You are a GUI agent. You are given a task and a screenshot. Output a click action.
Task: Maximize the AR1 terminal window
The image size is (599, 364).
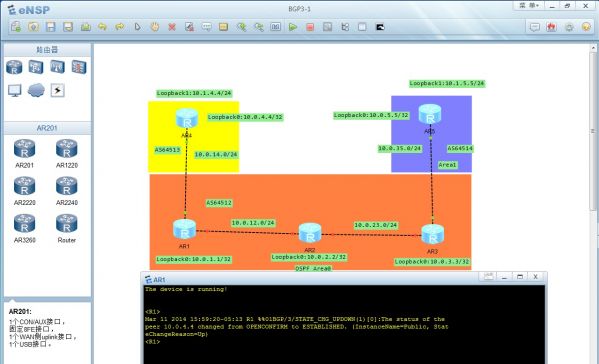520,277
